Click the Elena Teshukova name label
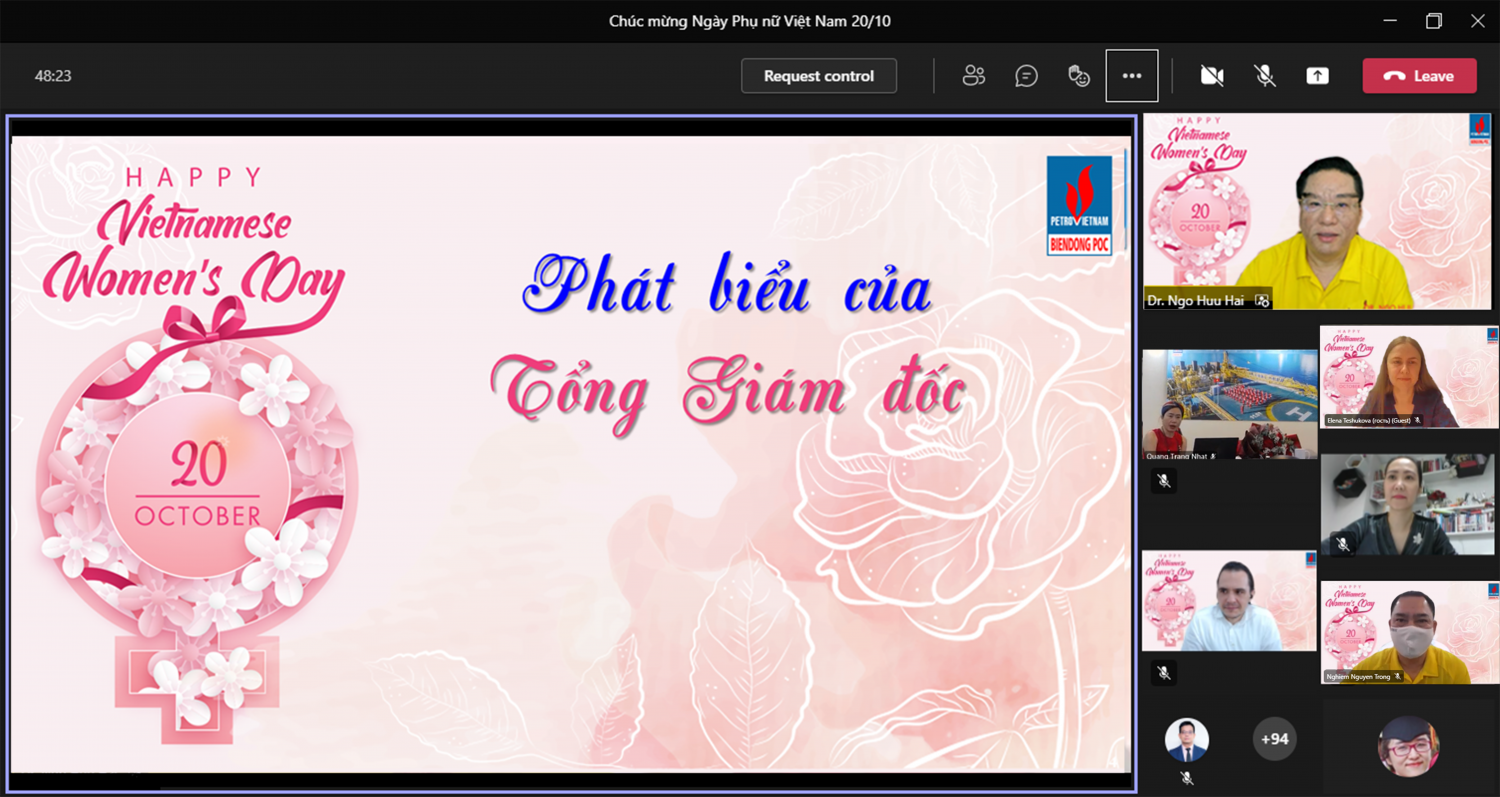This screenshot has height=797, width=1500. pyautogui.click(x=1369, y=421)
